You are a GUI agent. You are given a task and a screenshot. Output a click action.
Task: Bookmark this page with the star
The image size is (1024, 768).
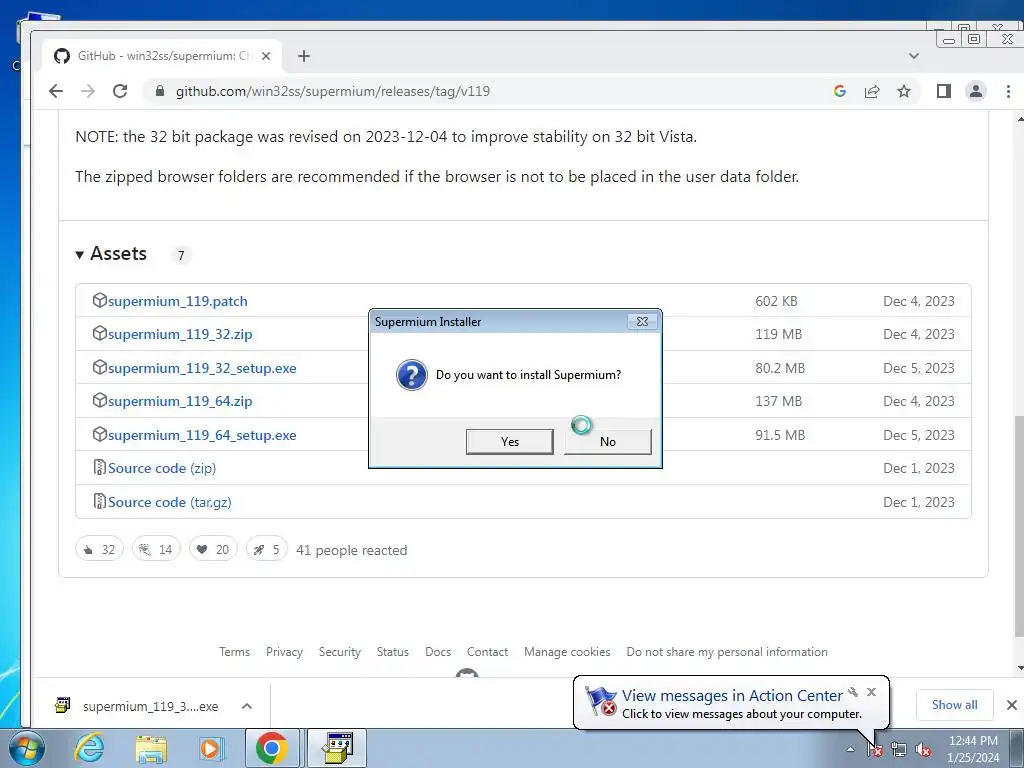(x=904, y=91)
